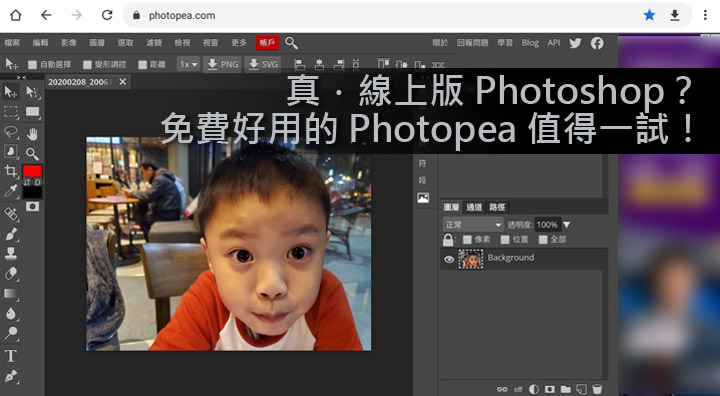Choose the Zoom magnifier tool in toolbox
Screen dimensions: 720x396
click(32, 153)
